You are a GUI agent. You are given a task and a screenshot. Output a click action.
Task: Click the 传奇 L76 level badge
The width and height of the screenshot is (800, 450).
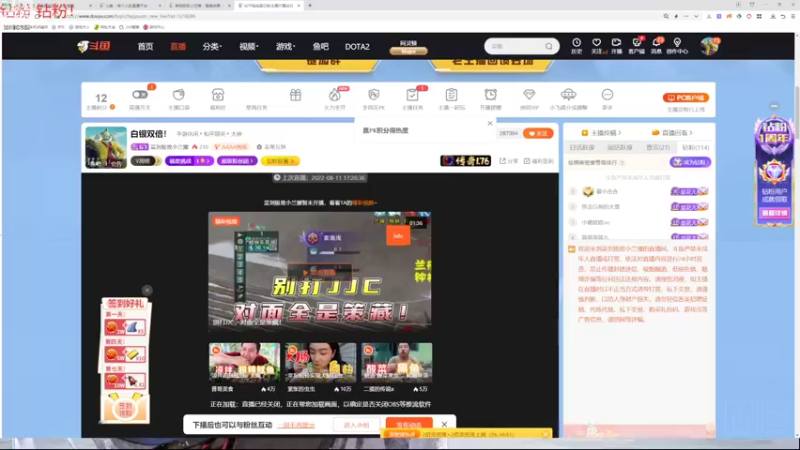pos(466,161)
